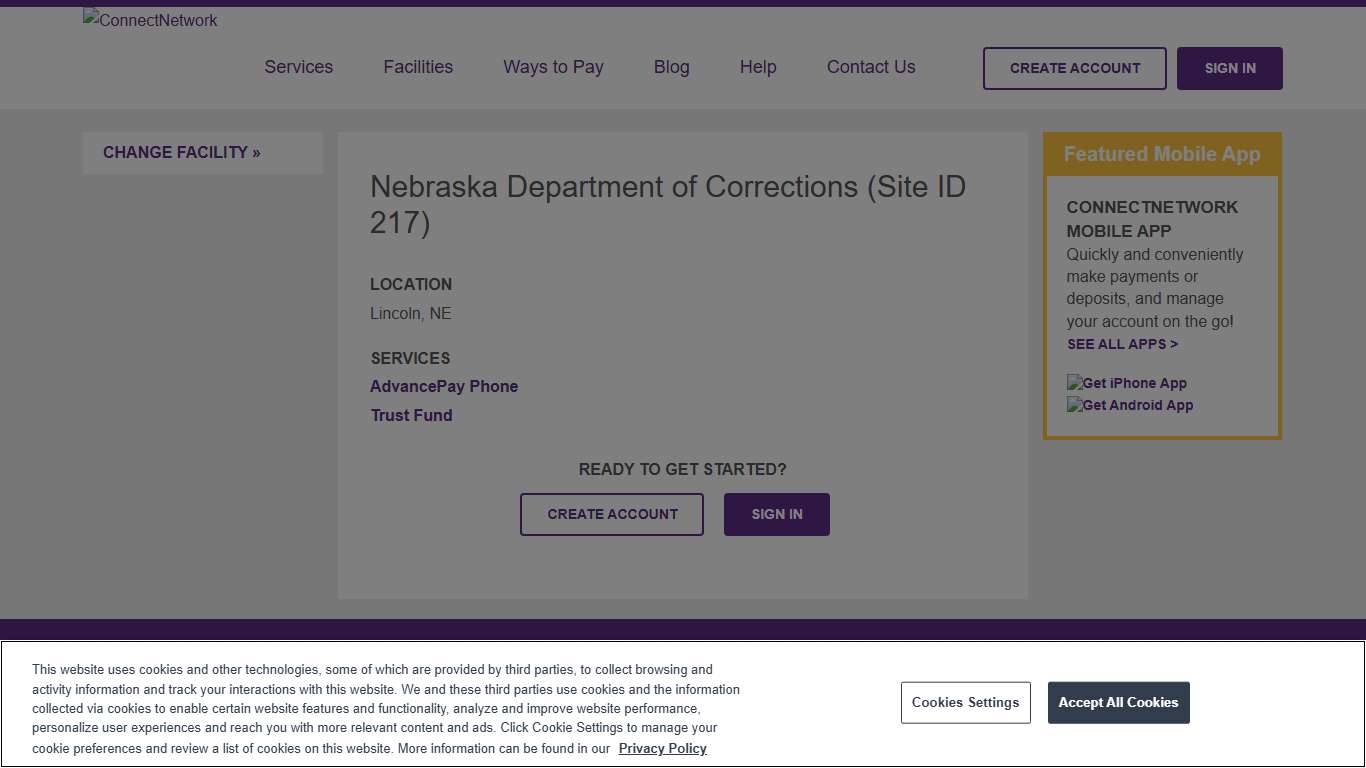Click the ConnectNetwork logo
1366x768 pixels.
[149, 20]
